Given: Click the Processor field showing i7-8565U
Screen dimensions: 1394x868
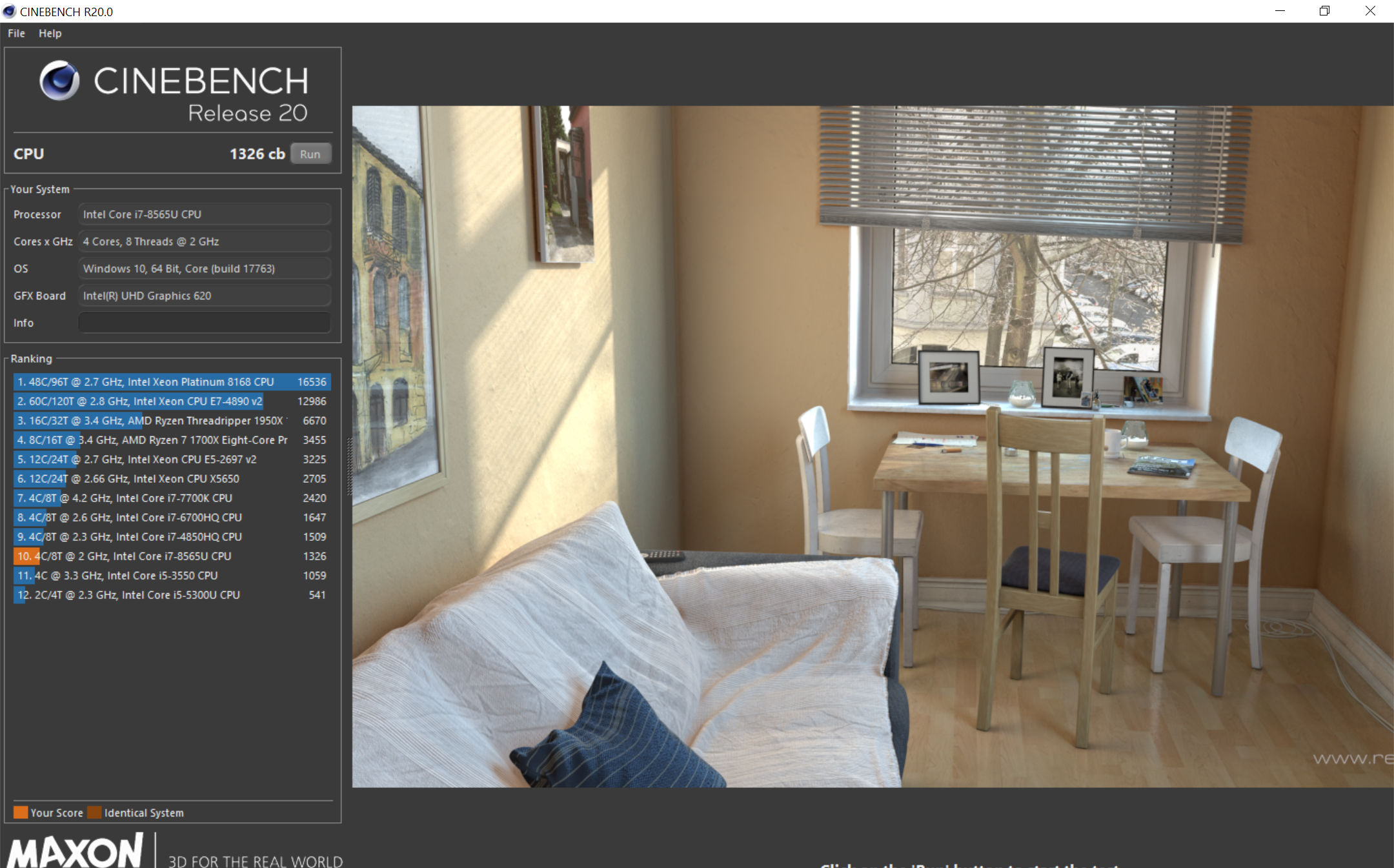Looking at the screenshot, I should point(204,214).
